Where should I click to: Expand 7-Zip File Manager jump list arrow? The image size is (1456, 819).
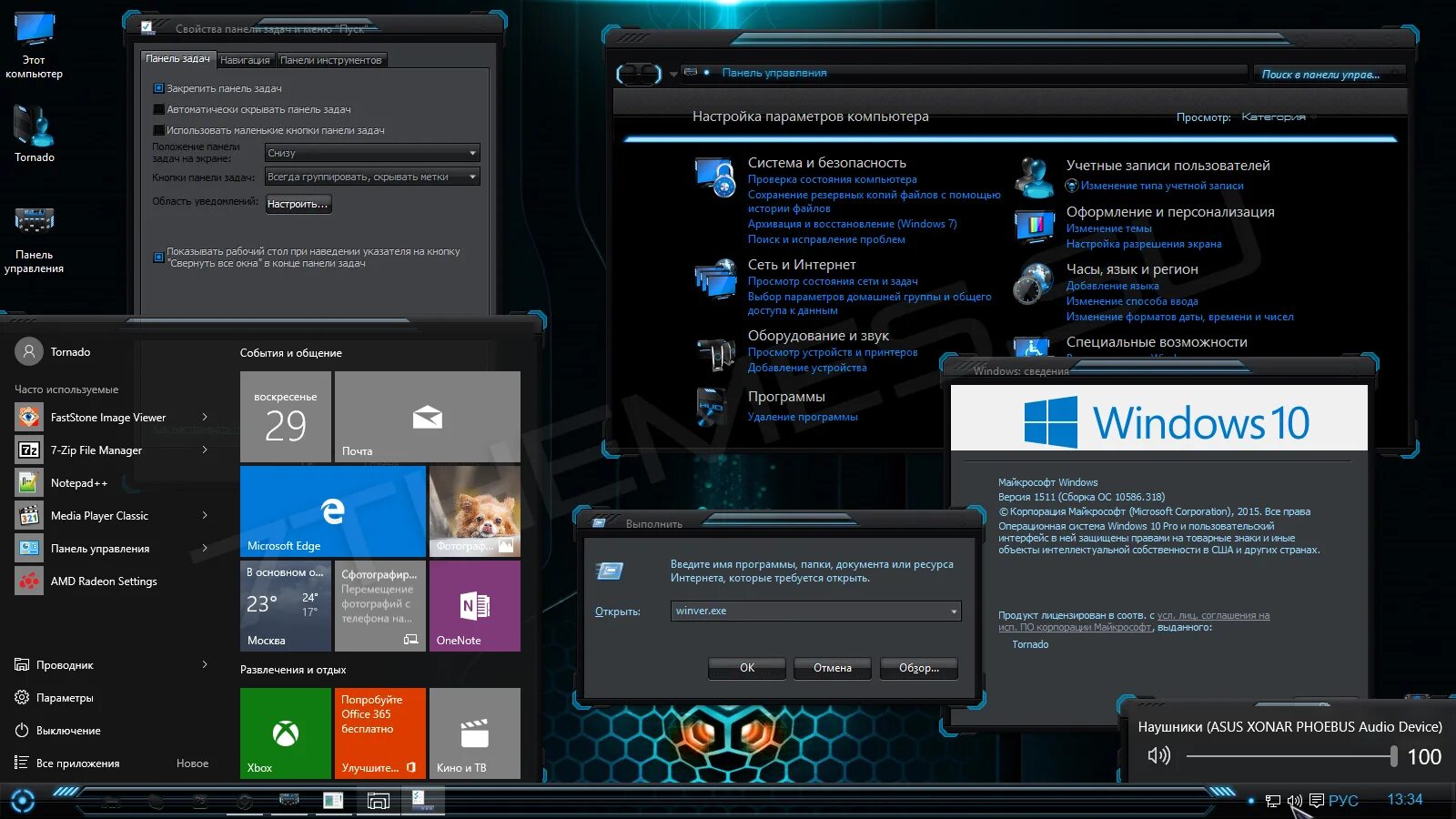click(205, 450)
